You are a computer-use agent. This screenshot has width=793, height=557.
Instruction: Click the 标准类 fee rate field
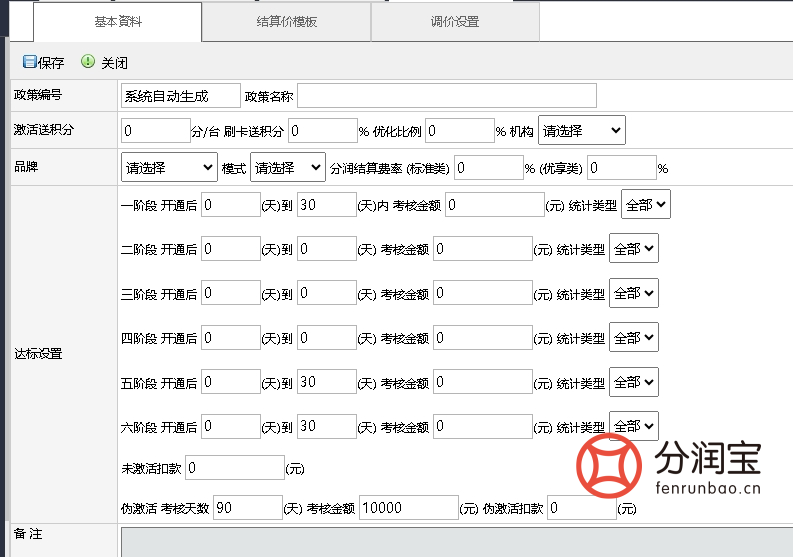tap(489, 167)
